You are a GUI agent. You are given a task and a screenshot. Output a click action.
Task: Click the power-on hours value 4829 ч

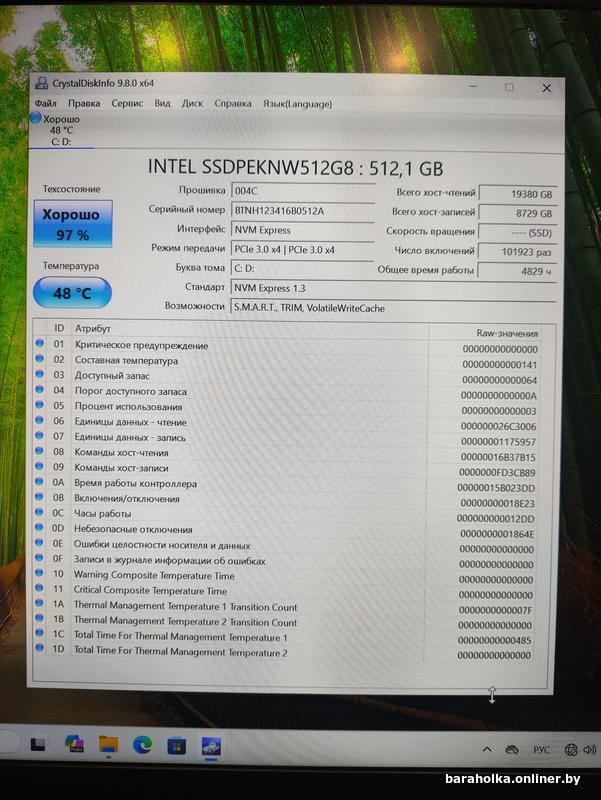[x=517, y=271]
